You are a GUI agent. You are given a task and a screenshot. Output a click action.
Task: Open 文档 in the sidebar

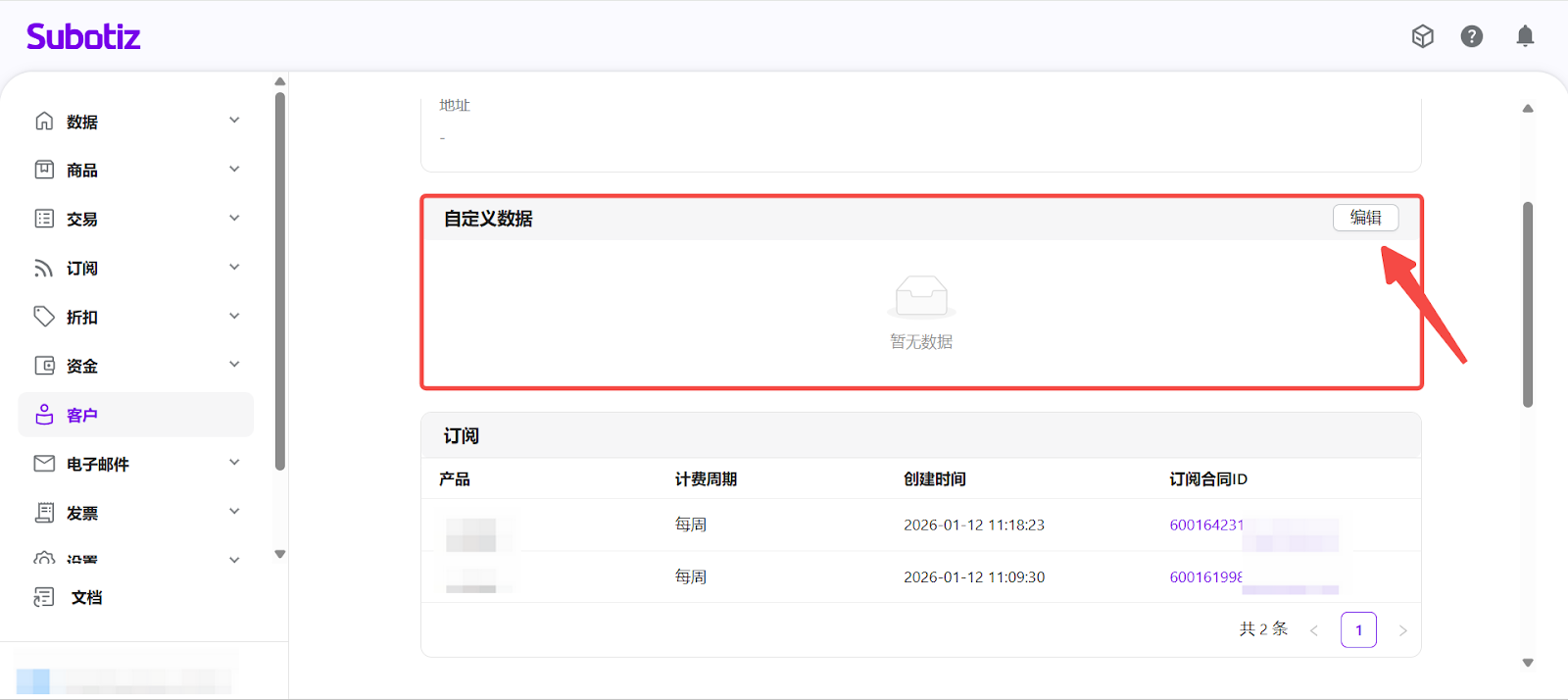[x=86, y=597]
